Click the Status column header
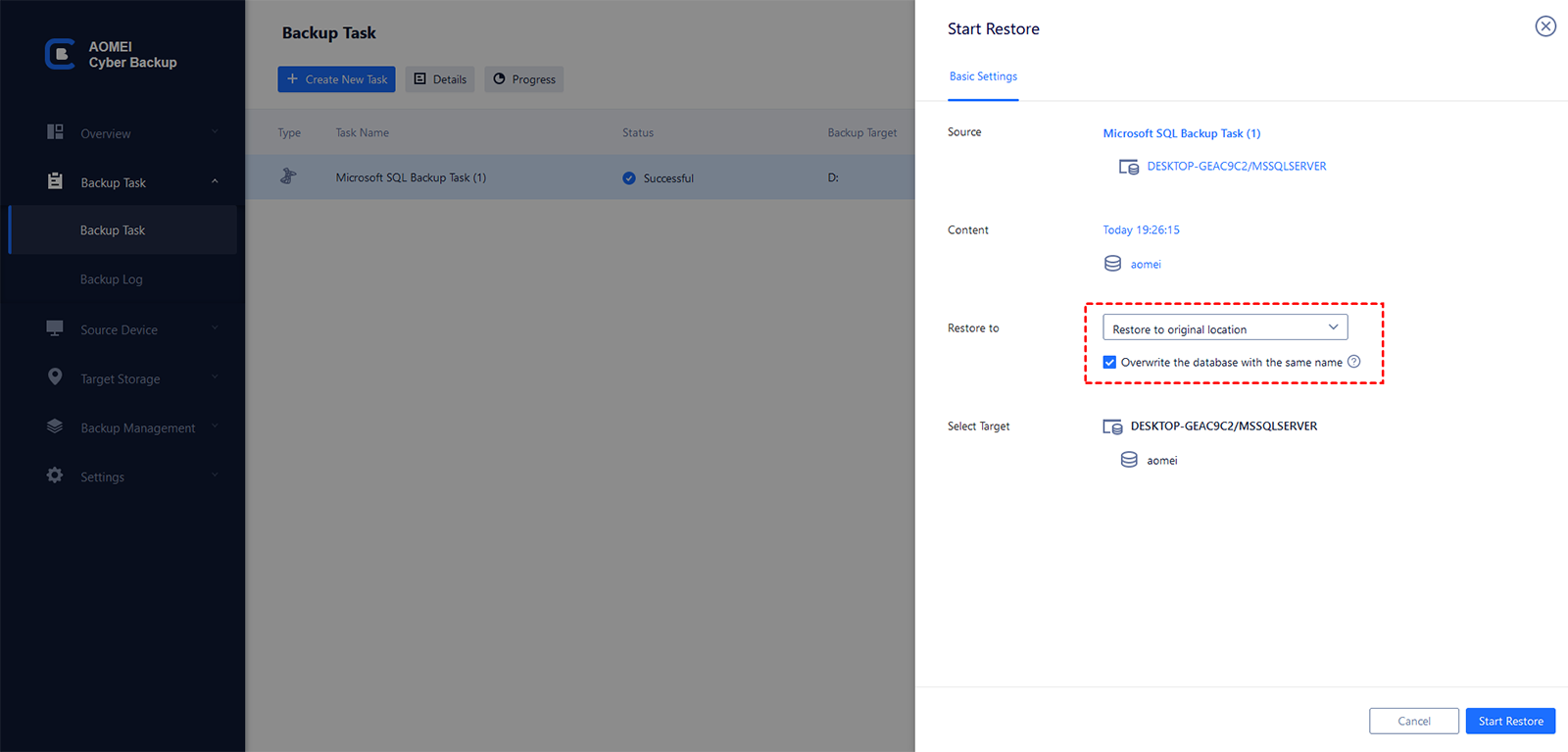Image resolution: width=1568 pixels, height=752 pixels. coord(638,132)
